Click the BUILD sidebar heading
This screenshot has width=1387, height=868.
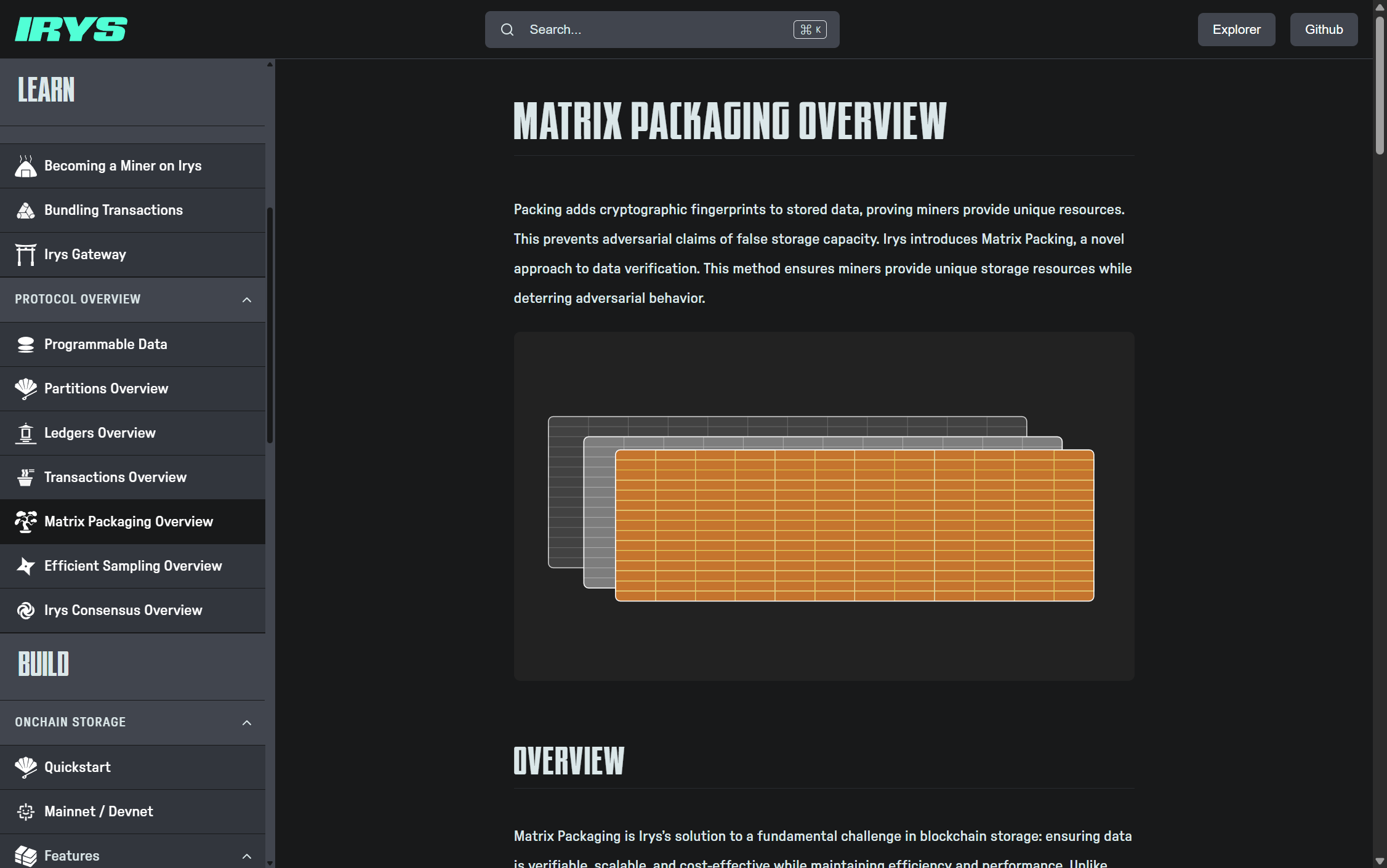click(43, 664)
